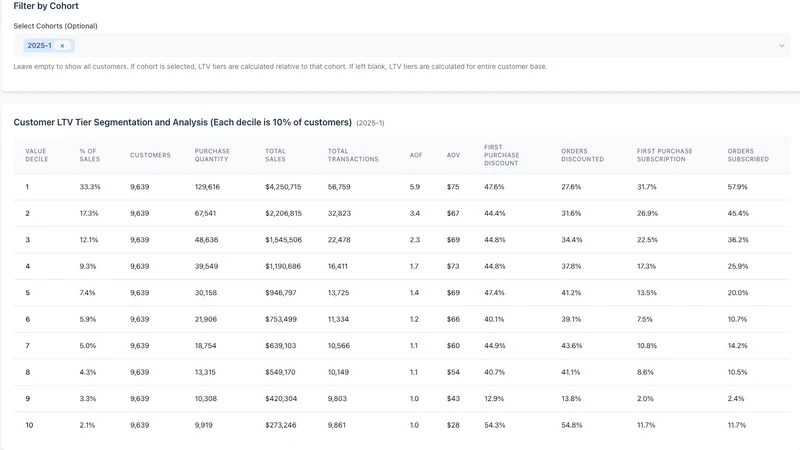Remove the 2025-1 cohort tag
The height and width of the screenshot is (450, 800).
pos(62,45)
